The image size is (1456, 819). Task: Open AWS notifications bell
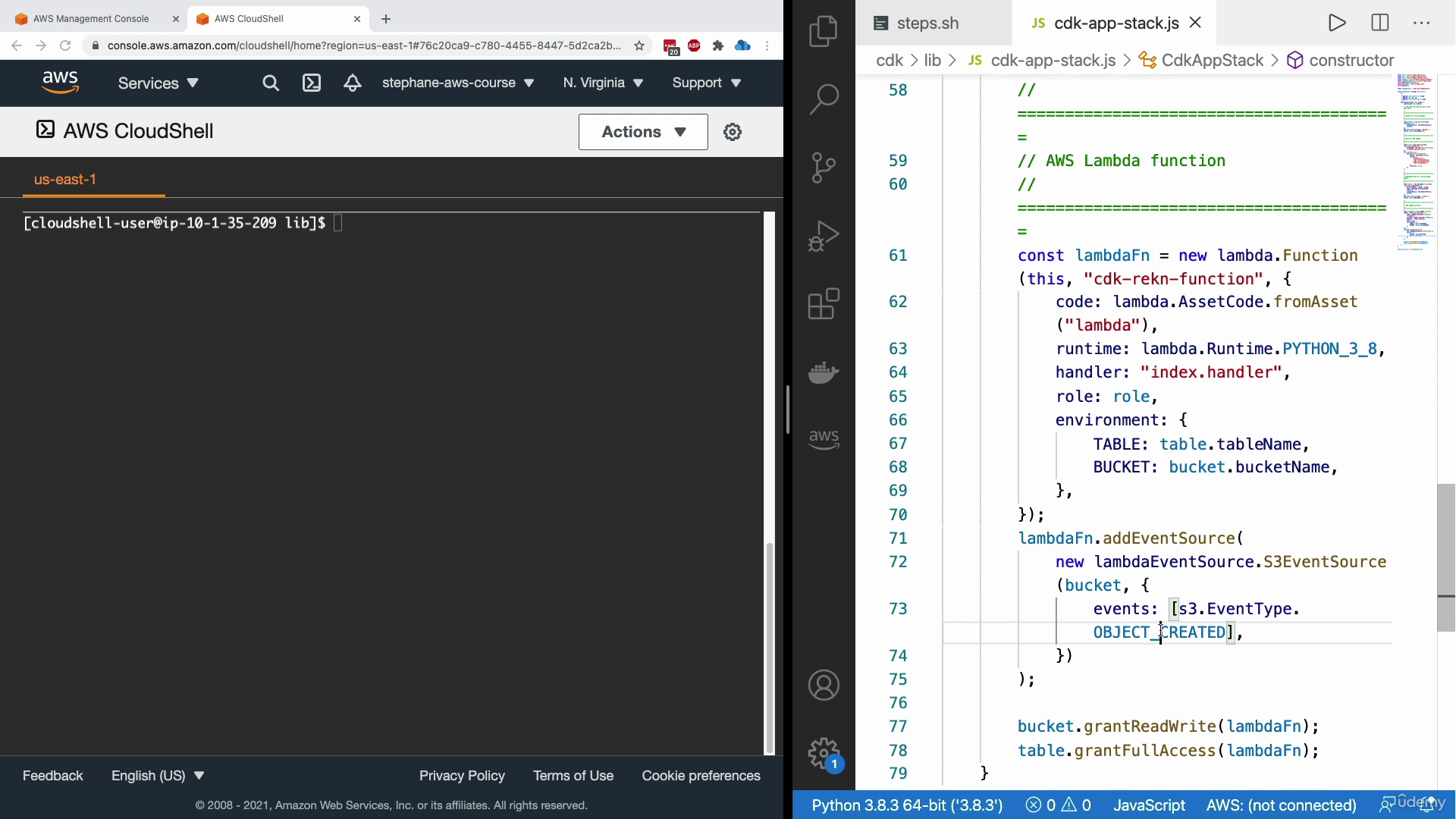352,83
